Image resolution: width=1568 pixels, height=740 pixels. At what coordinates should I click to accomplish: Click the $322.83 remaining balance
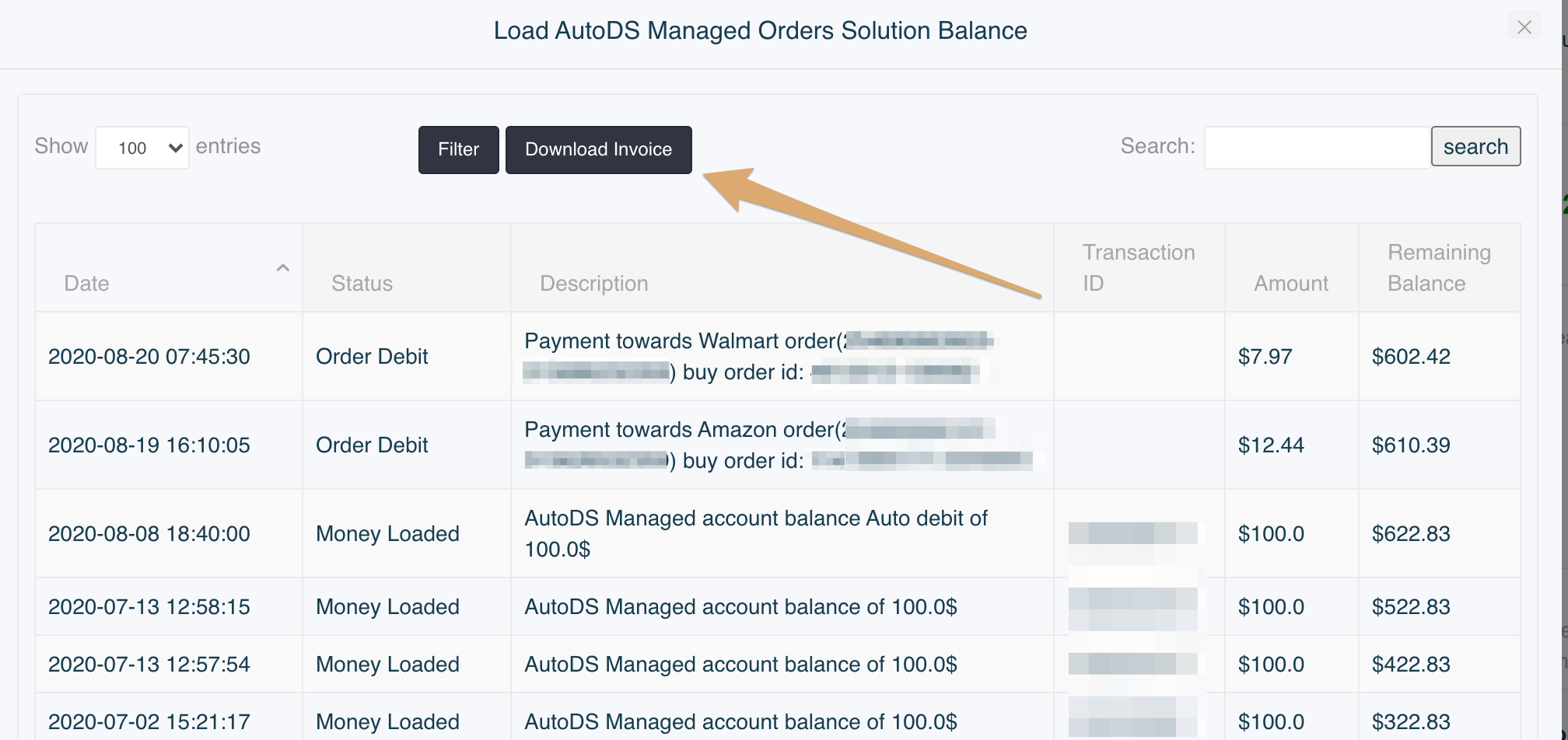(1411, 722)
